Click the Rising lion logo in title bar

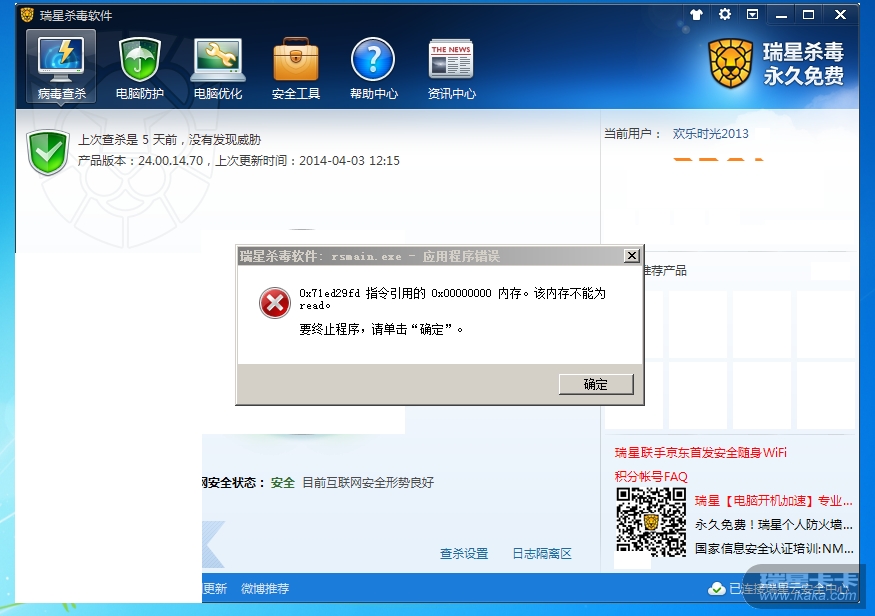pos(27,15)
